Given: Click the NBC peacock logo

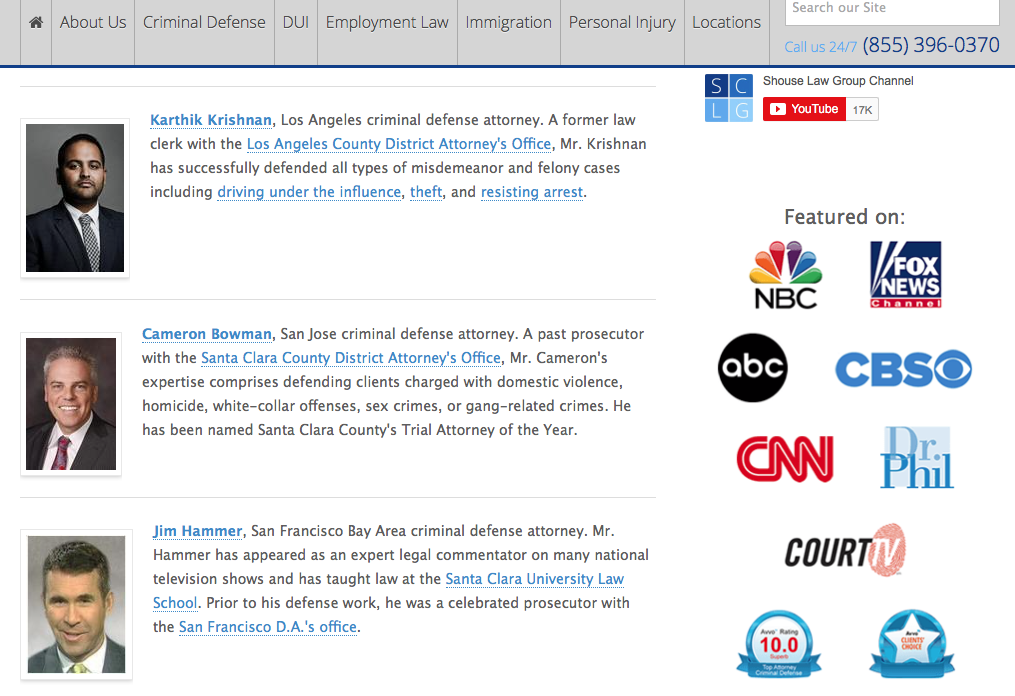Looking at the screenshot, I should tap(785, 274).
